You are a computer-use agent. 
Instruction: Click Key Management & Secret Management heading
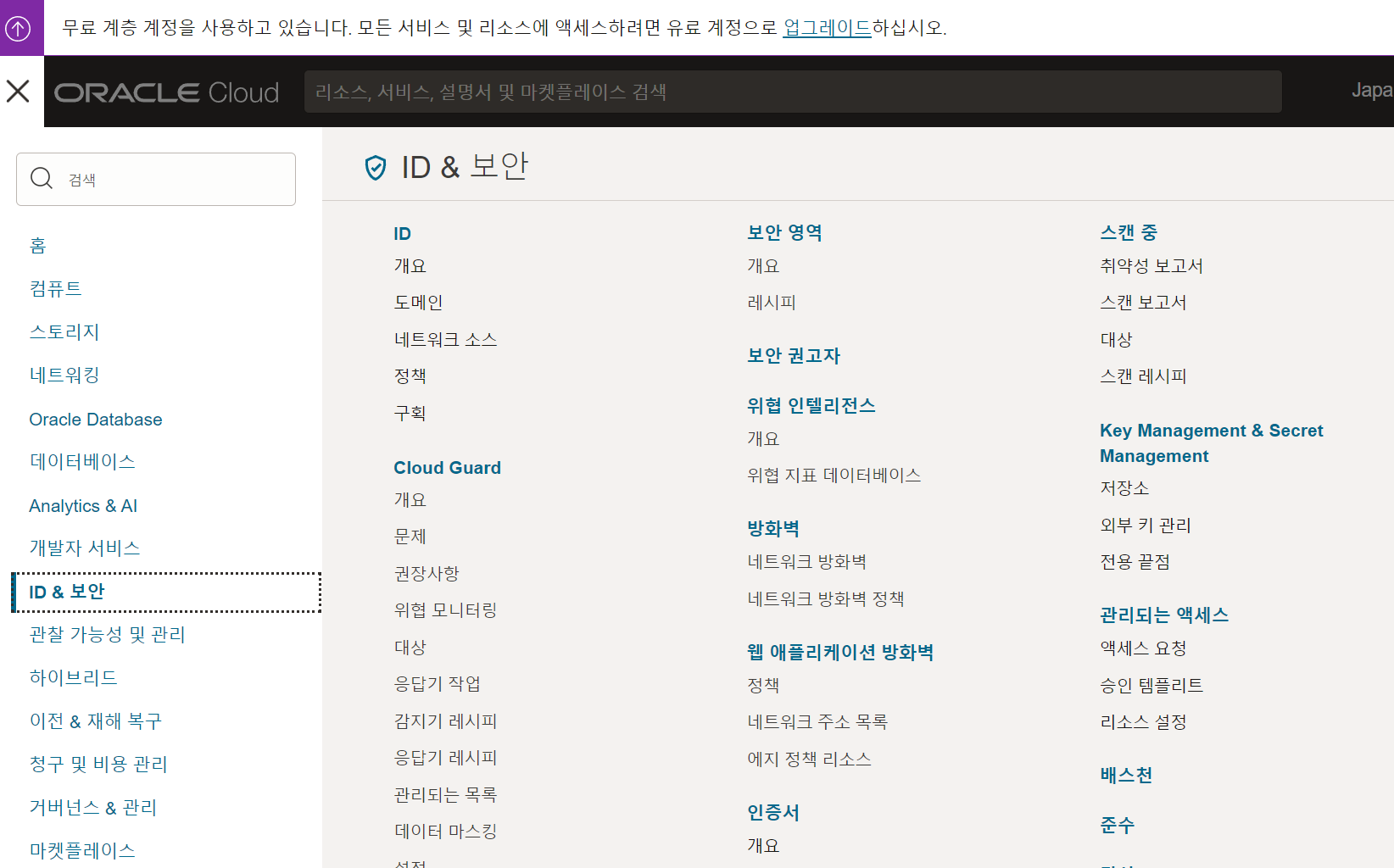pyautogui.click(x=1212, y=443)
